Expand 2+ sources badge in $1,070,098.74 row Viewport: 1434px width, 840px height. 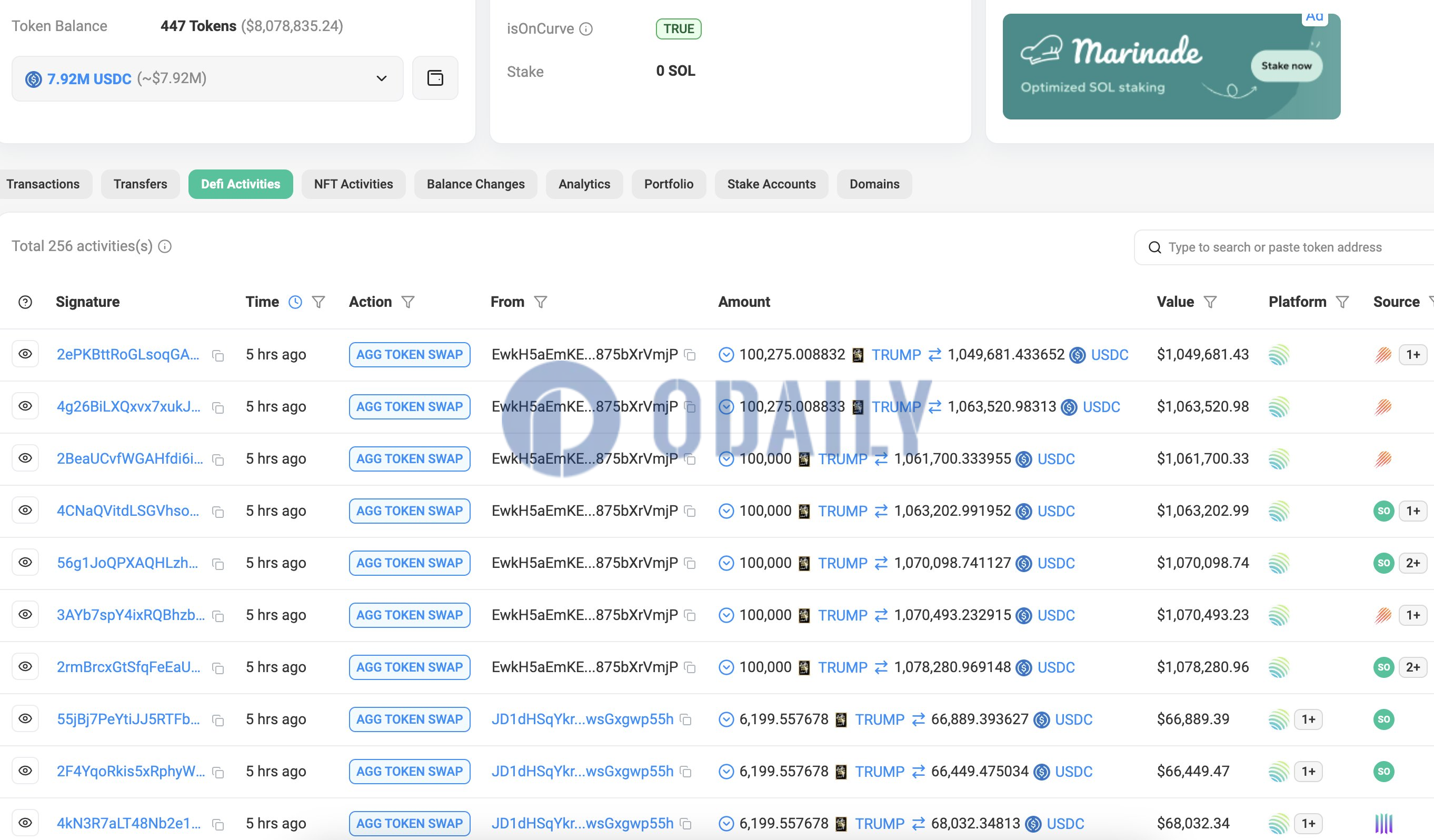(x=1413, y=563)
